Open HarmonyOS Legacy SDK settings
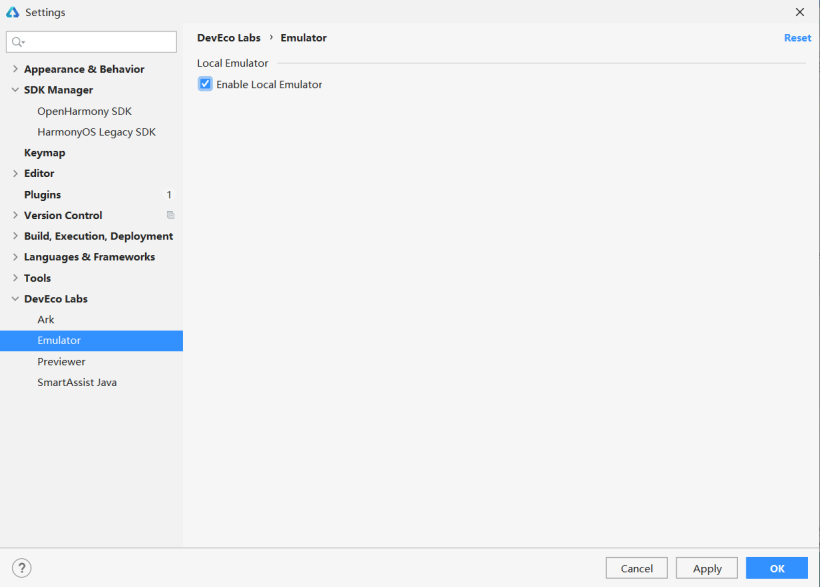Screen dimensions: 820x587 tap(96, 132)
